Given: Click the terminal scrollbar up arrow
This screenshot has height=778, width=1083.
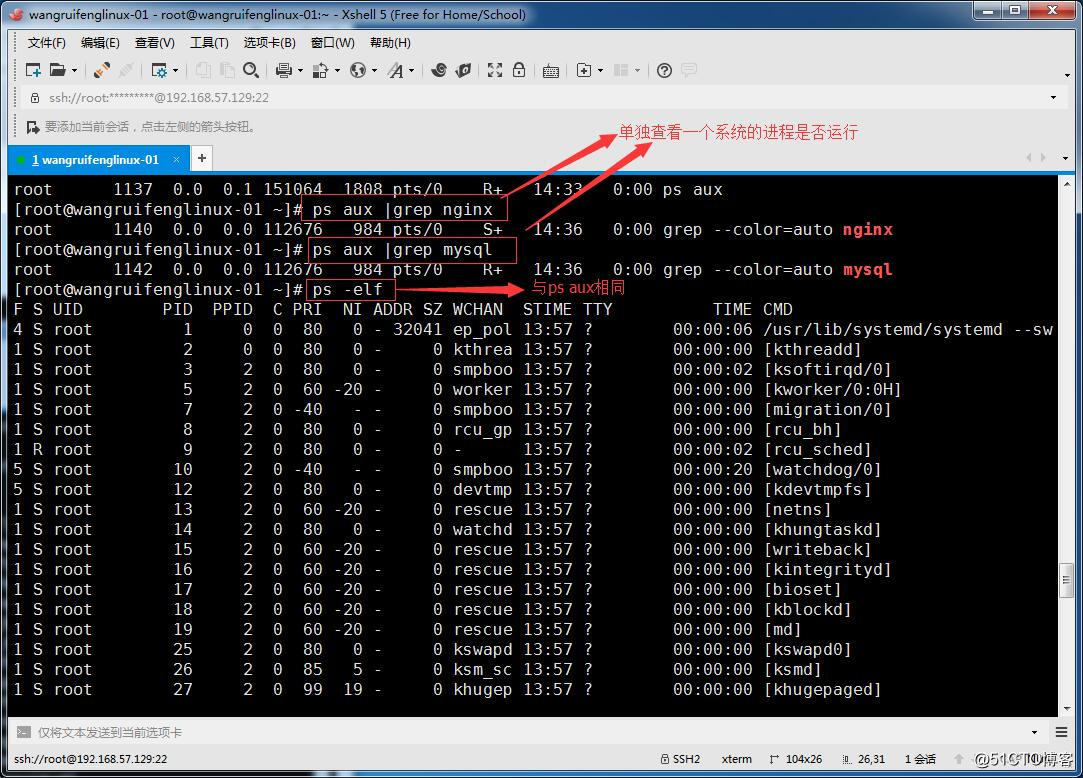Looking at the screenshot, I should 1066,185.
